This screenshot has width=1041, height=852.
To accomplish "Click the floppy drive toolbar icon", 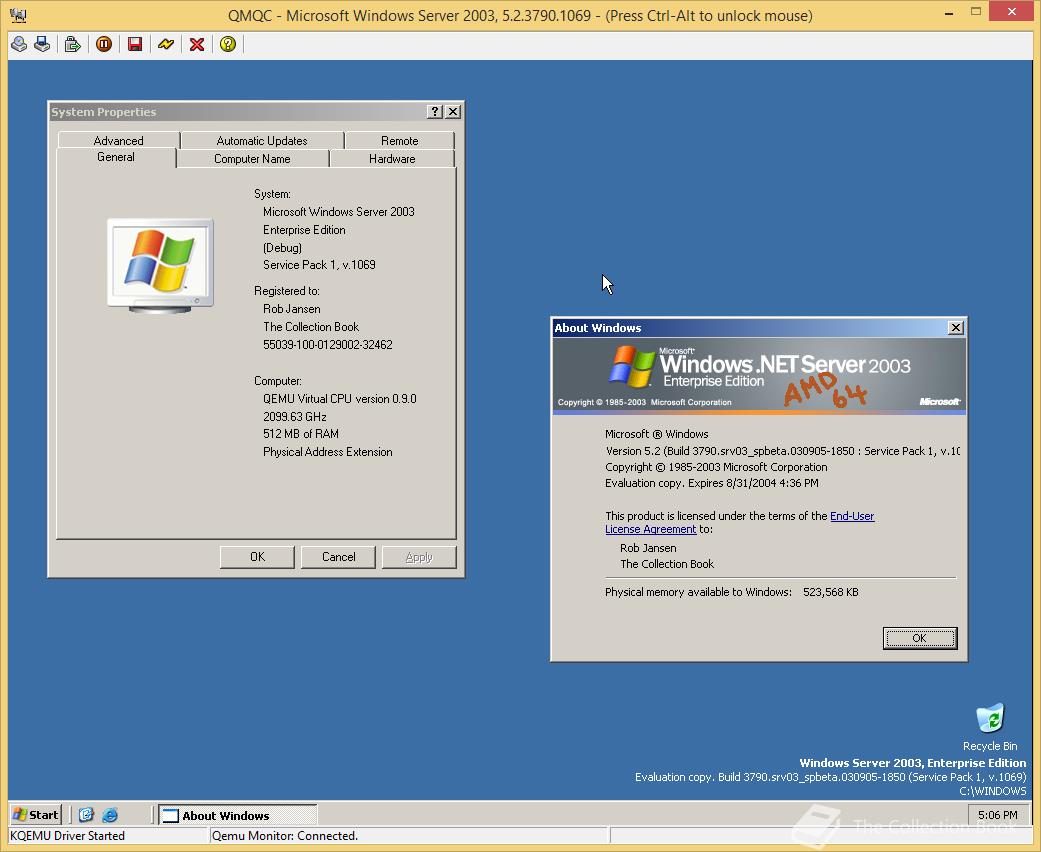I will click(x=42, y=44).
